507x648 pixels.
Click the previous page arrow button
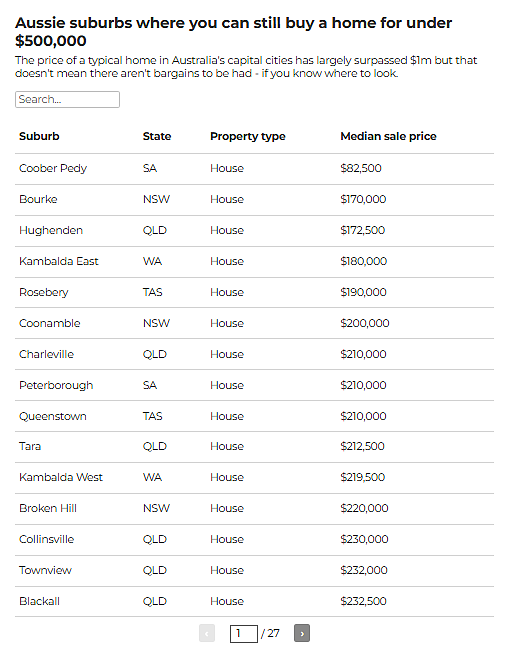[x=207, y=633]
